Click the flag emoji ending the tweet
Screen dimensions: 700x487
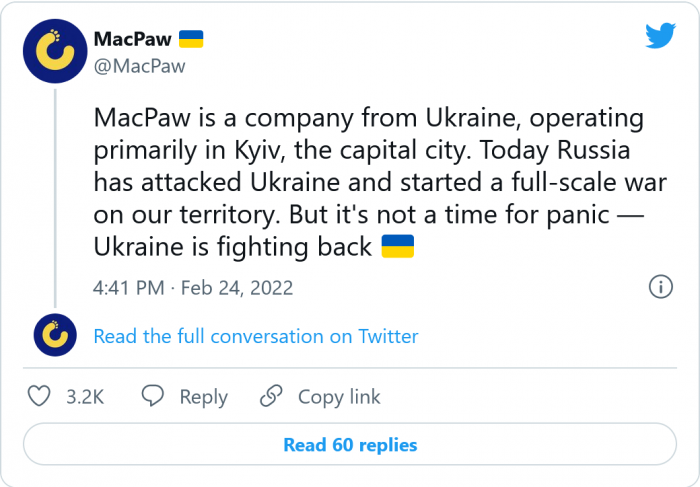(x=397, y=246)
